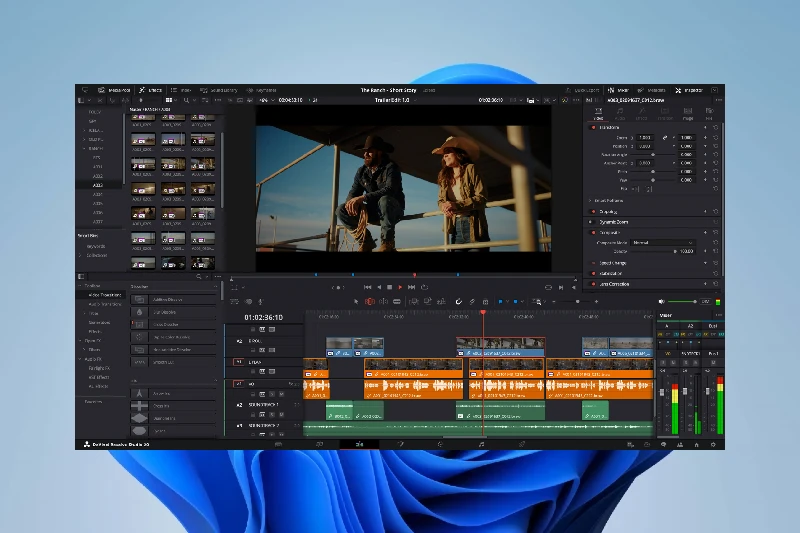The height and width of the screenshot is (533, 800).
Task: Switch to the Video tab in Inspector
Action: click(x=598, y=114)
